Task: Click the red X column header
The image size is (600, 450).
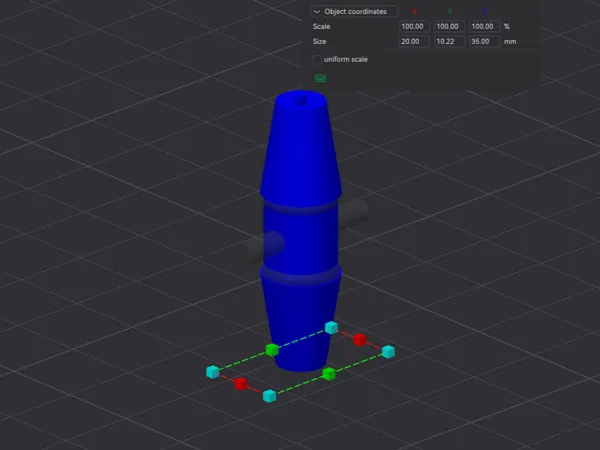Action: [x=414, y=11]
